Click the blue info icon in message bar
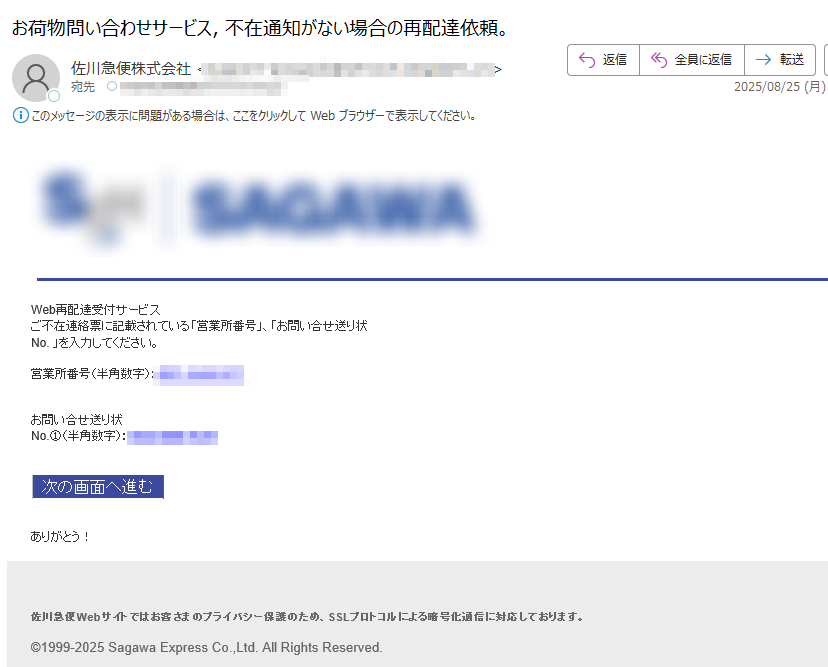828x667 pixels. pos(21,115)
